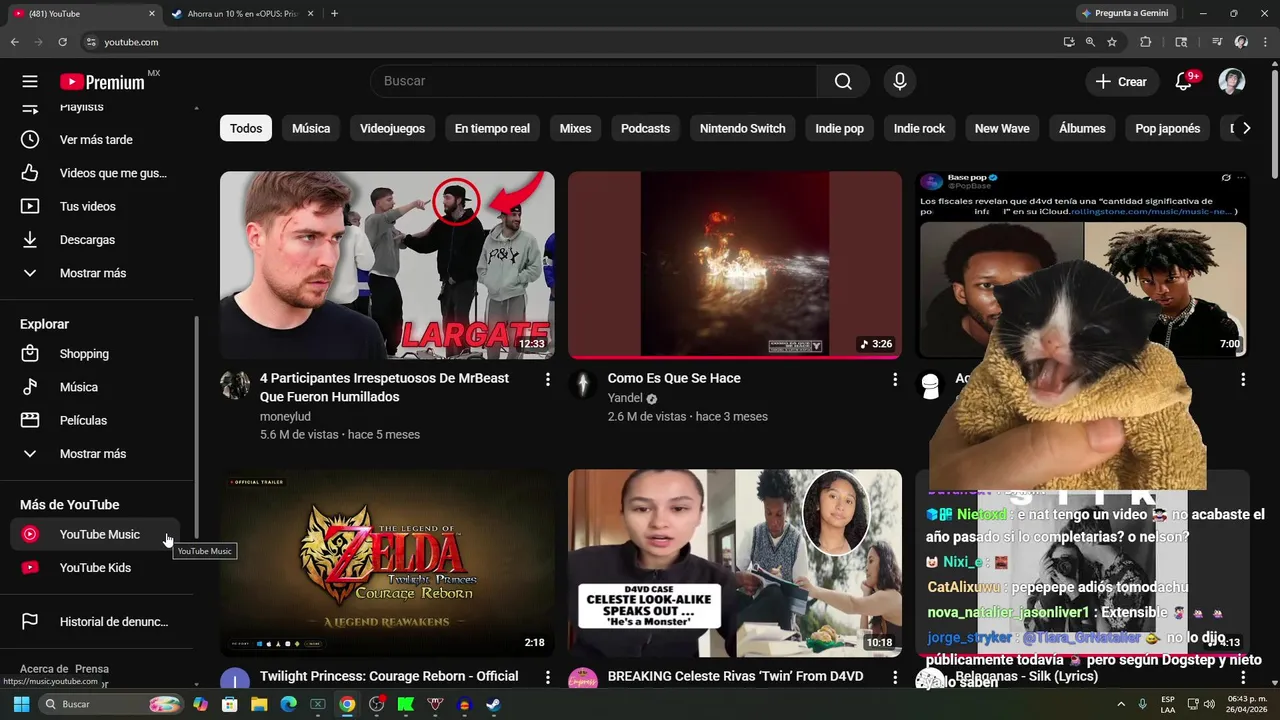Show more category chips with right arrow

1246,128
